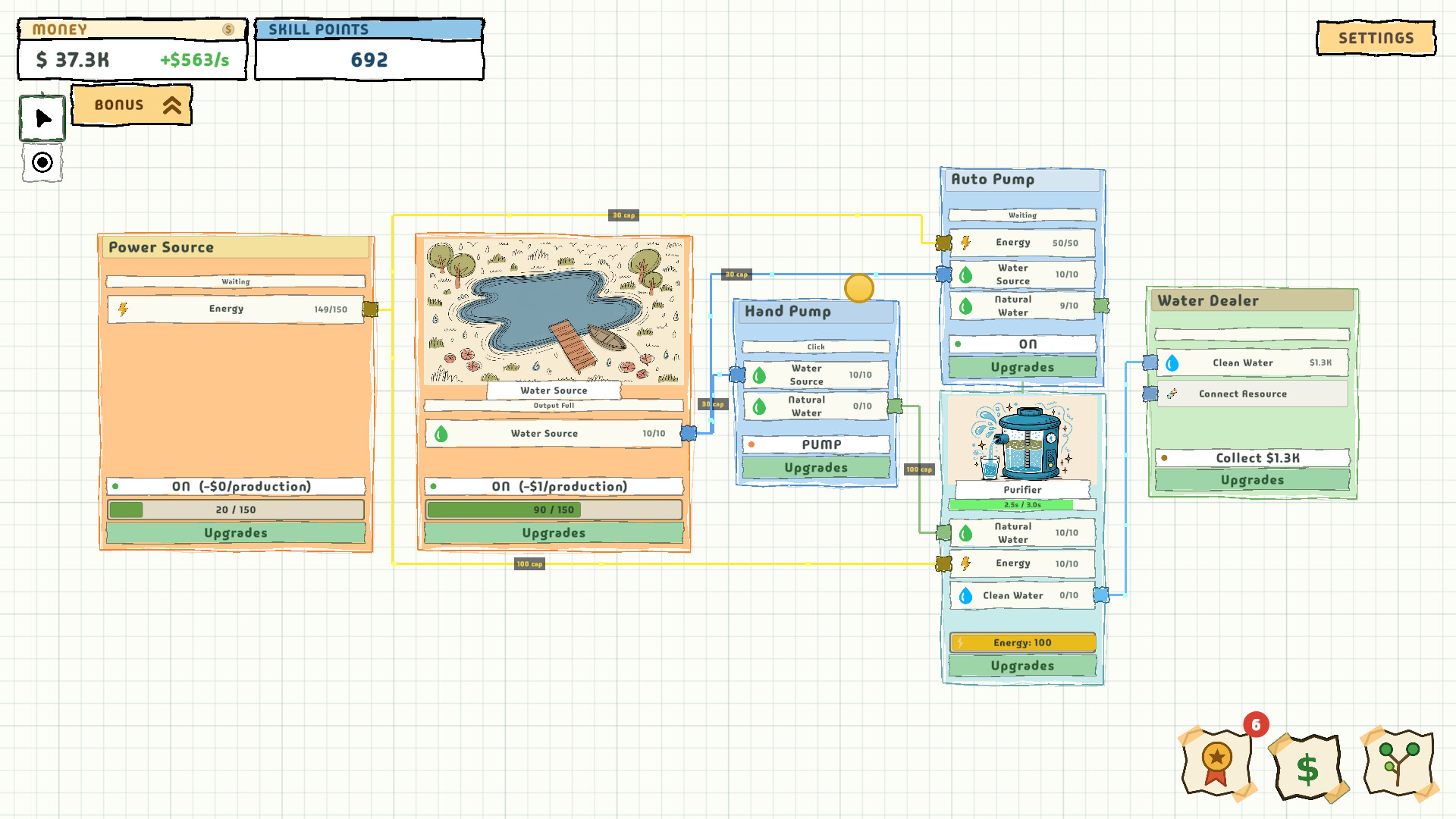1456x819 pixels.
Task: Click the Hand Pump PUMP button
Action: 816,444
